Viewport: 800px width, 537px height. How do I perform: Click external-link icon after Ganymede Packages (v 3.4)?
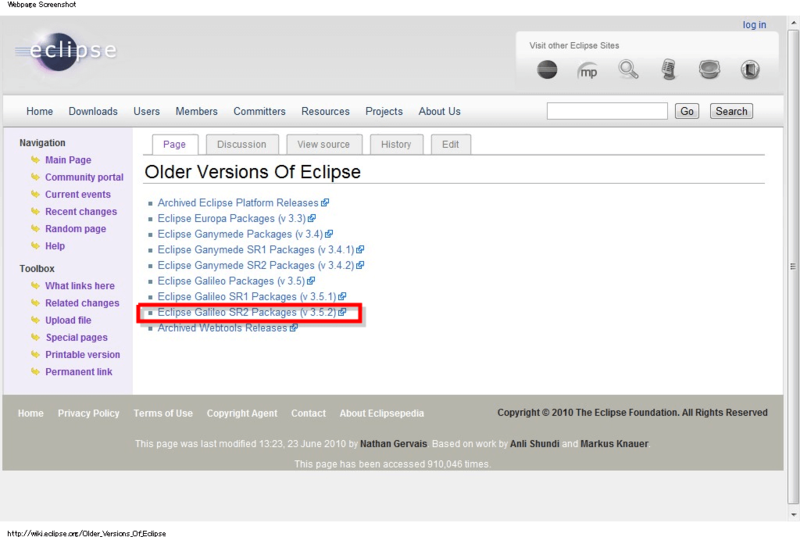point(329,234)
